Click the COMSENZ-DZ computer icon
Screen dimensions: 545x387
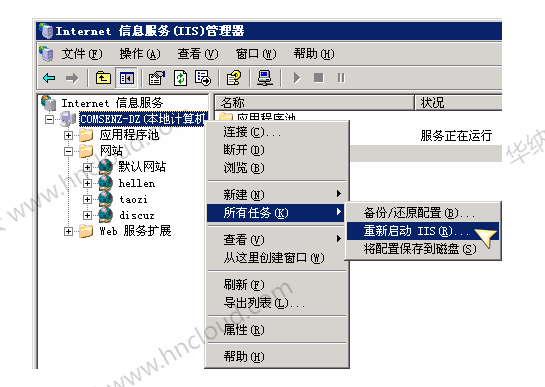tap(68, 119)
